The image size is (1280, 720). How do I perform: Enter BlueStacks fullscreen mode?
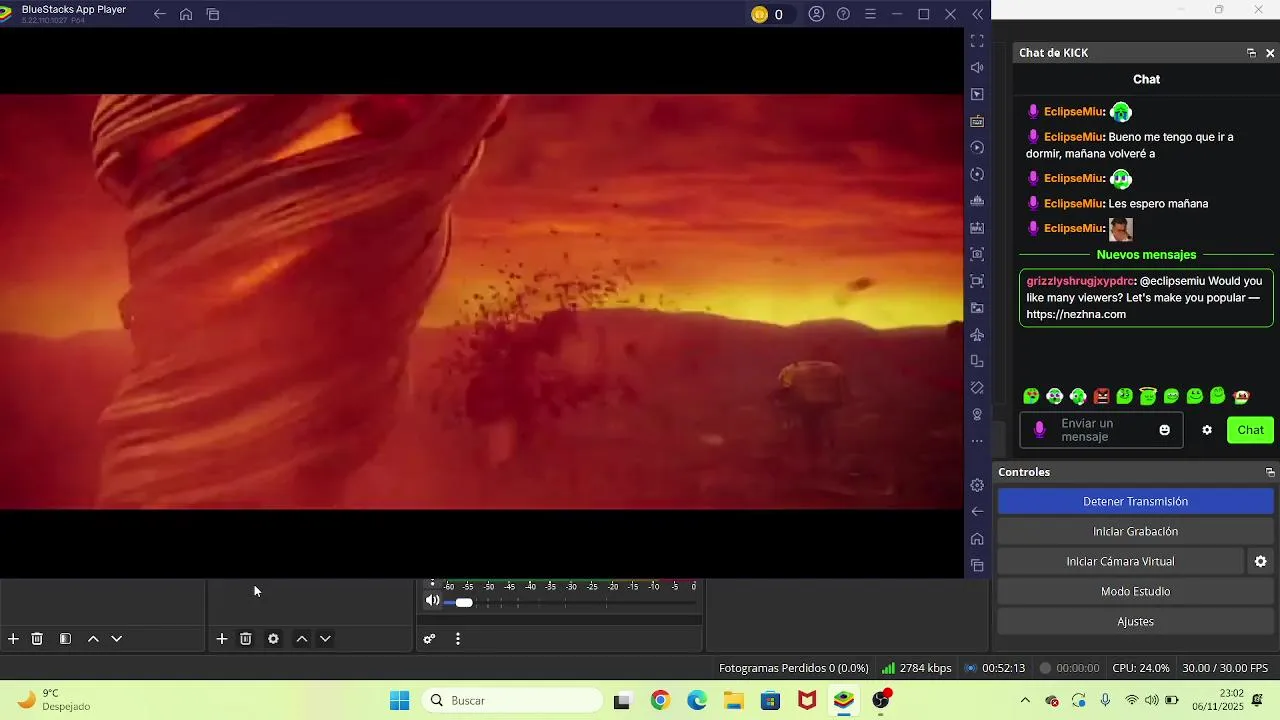point(977,41)
